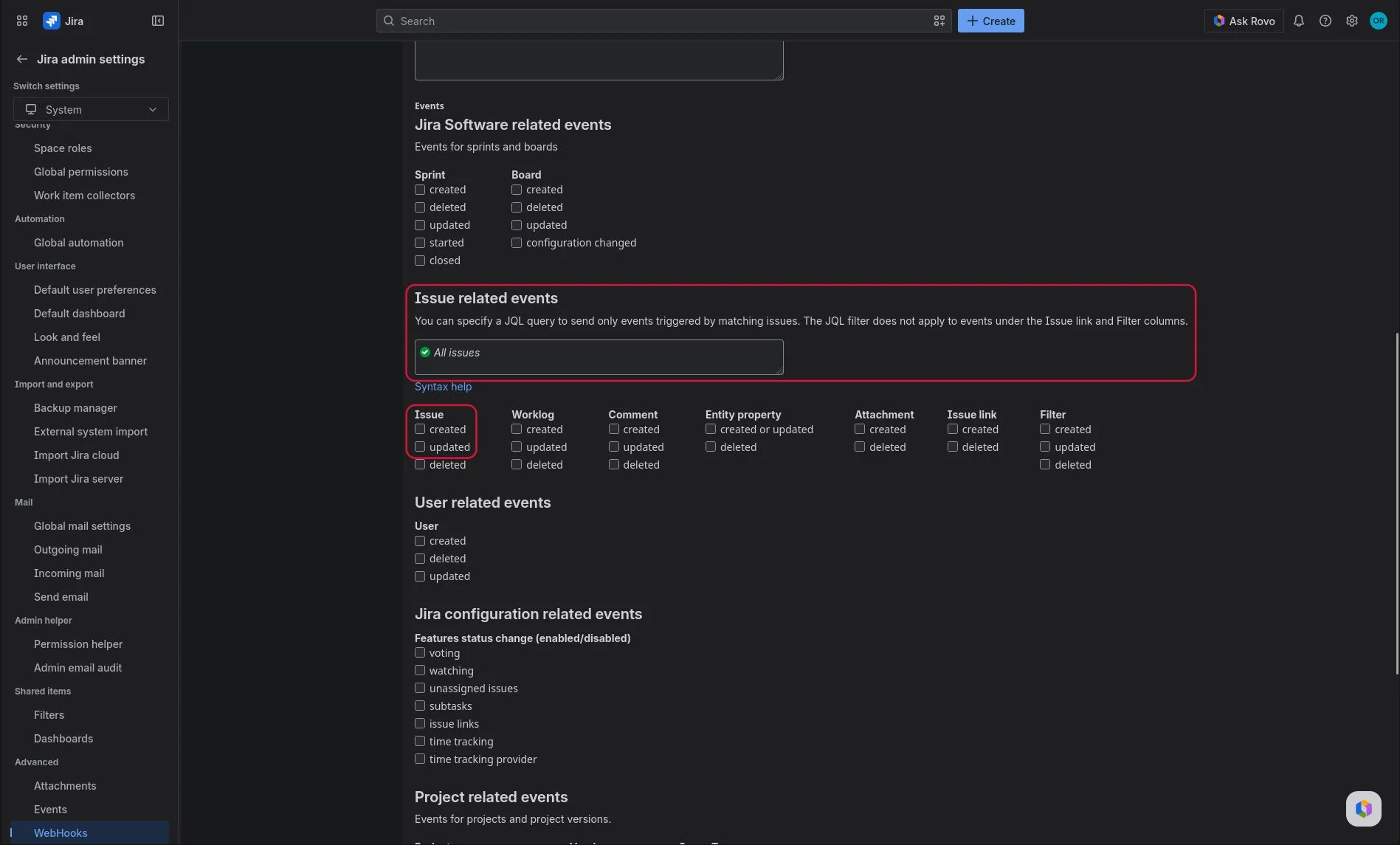Click the global Search field
1400x845 pixels.
[663, 21]
